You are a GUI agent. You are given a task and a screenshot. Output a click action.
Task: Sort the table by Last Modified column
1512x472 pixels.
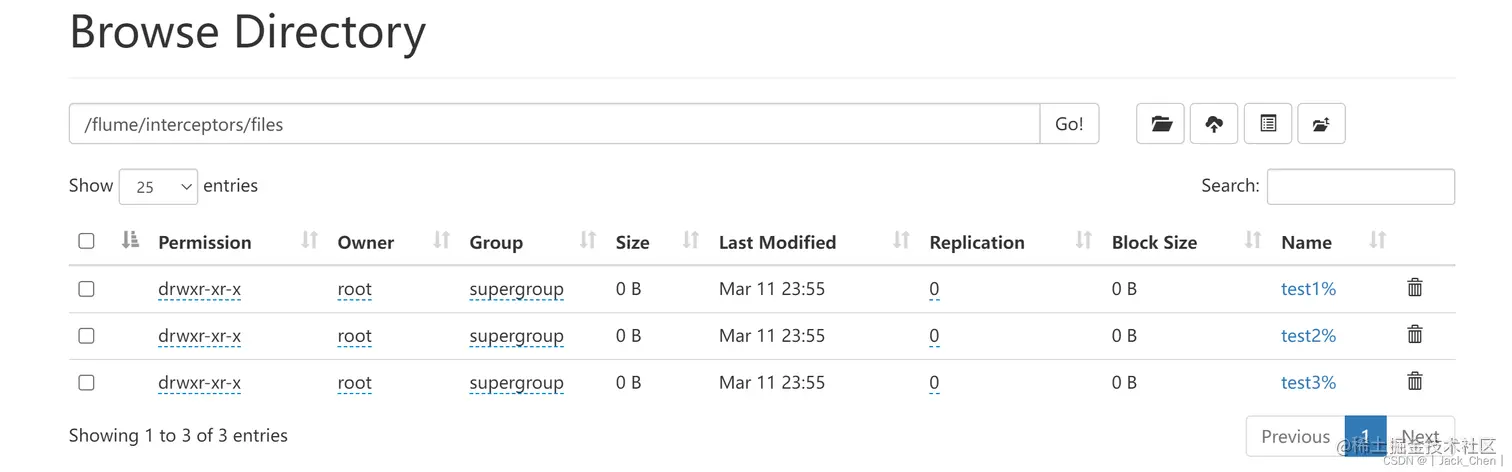click(x=777, y=242)
